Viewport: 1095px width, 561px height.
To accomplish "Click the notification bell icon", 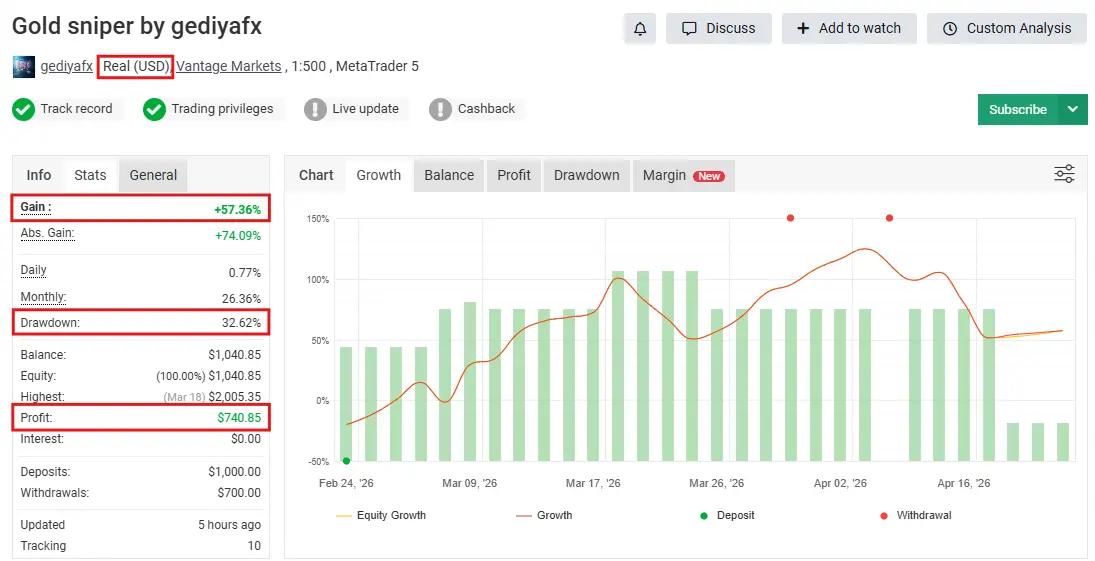I will (640, 29).
